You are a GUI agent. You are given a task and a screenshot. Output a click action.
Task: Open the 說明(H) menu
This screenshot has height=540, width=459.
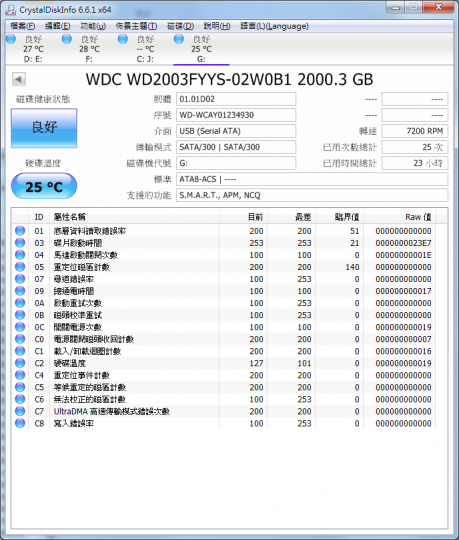(x=217, y=26)
